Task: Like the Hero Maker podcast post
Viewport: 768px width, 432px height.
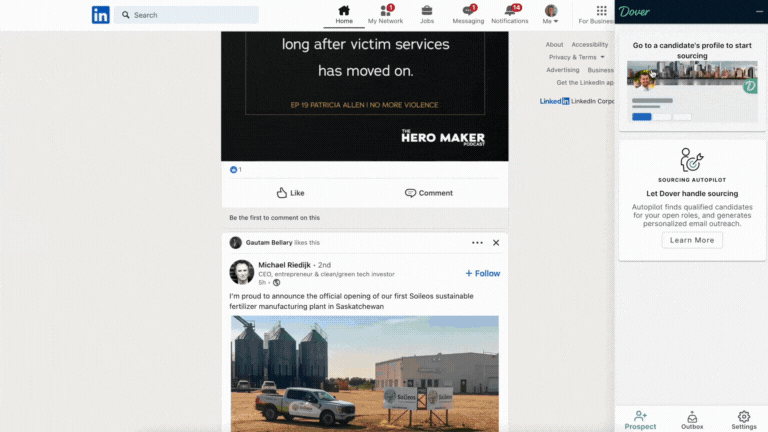Action: coord(290,193)
